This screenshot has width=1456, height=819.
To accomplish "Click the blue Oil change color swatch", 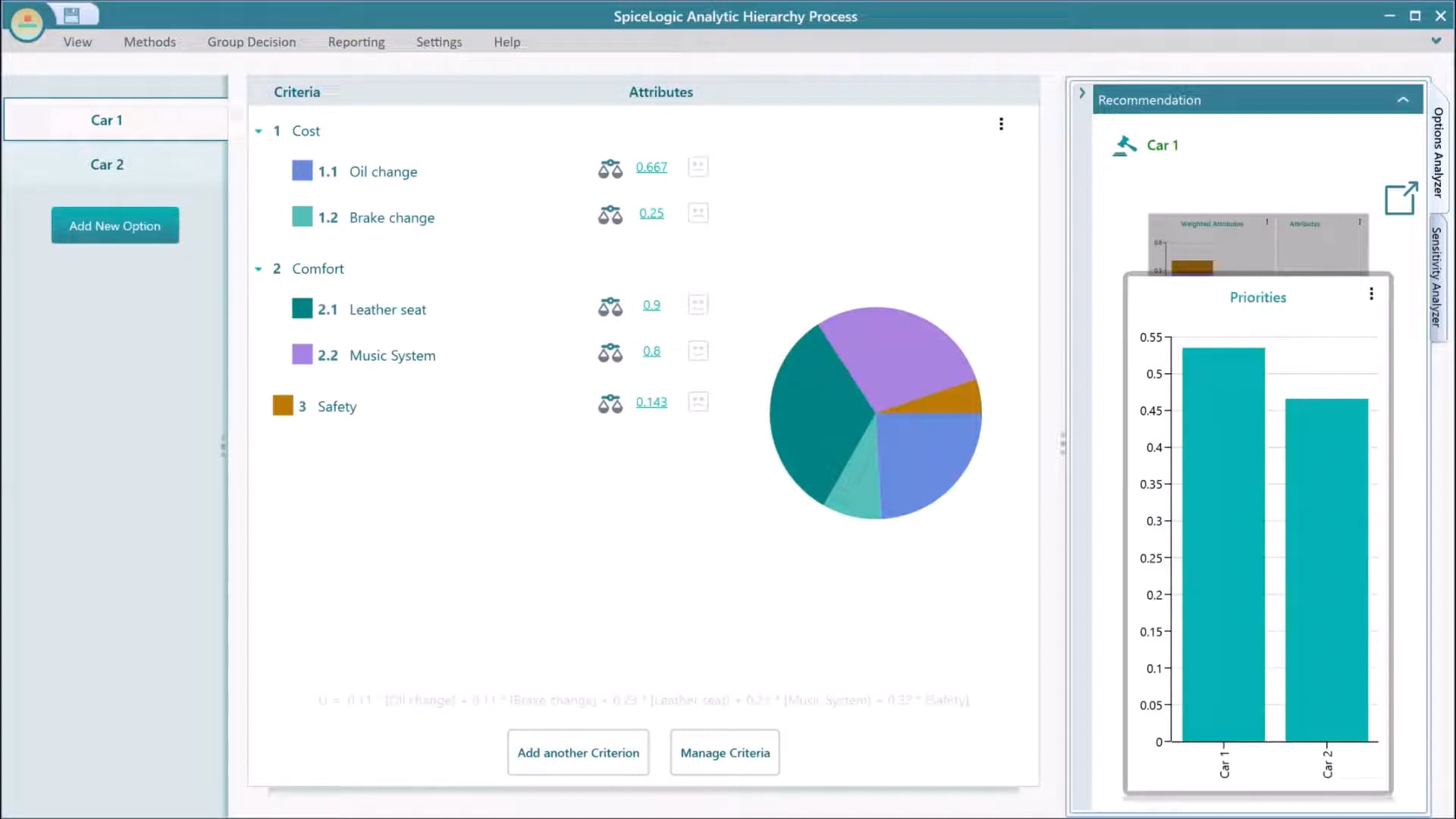I will (x=302, y=170).
